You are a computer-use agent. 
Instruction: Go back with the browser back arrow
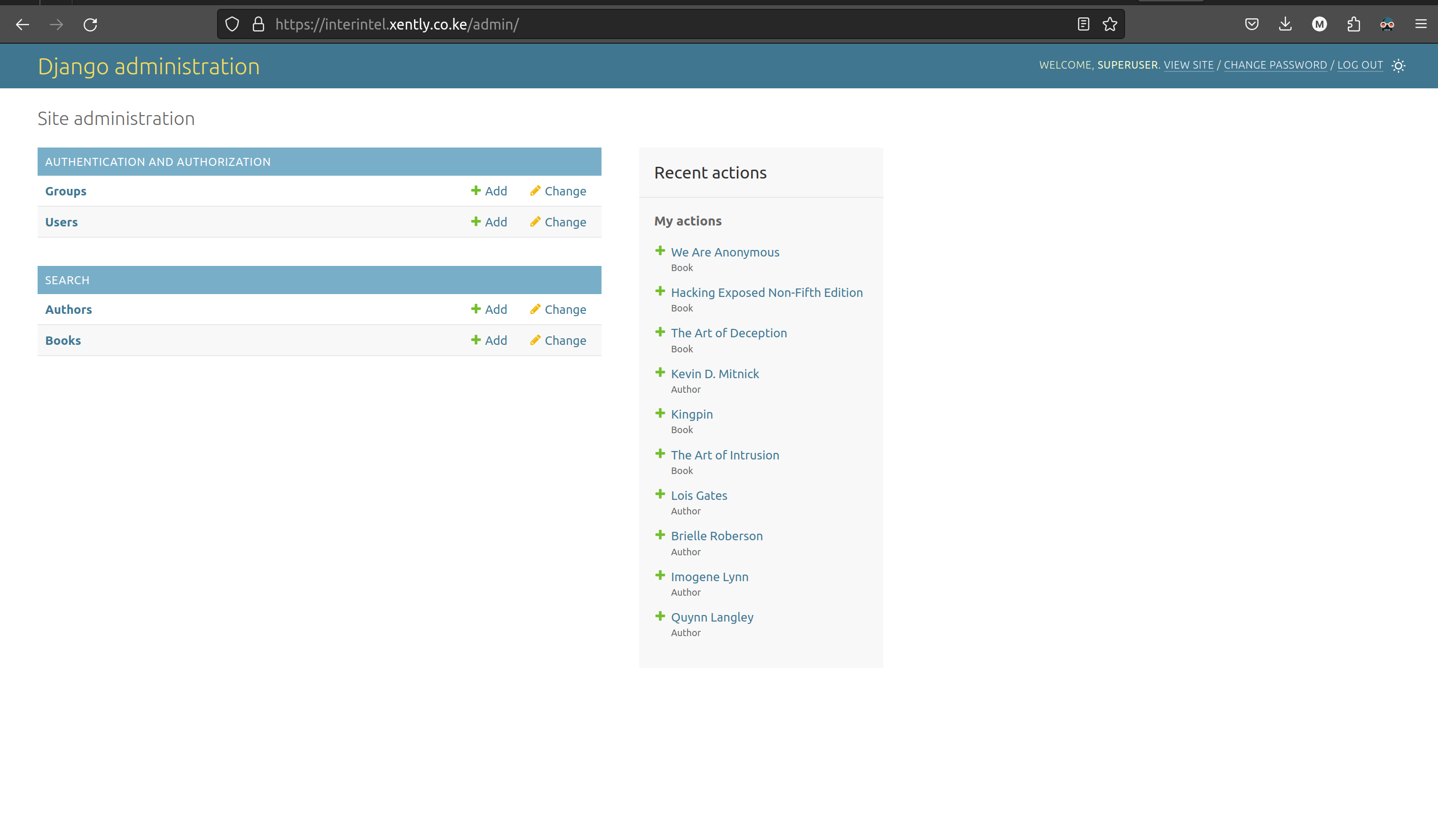pyautogui.click(x=23, y=24)
